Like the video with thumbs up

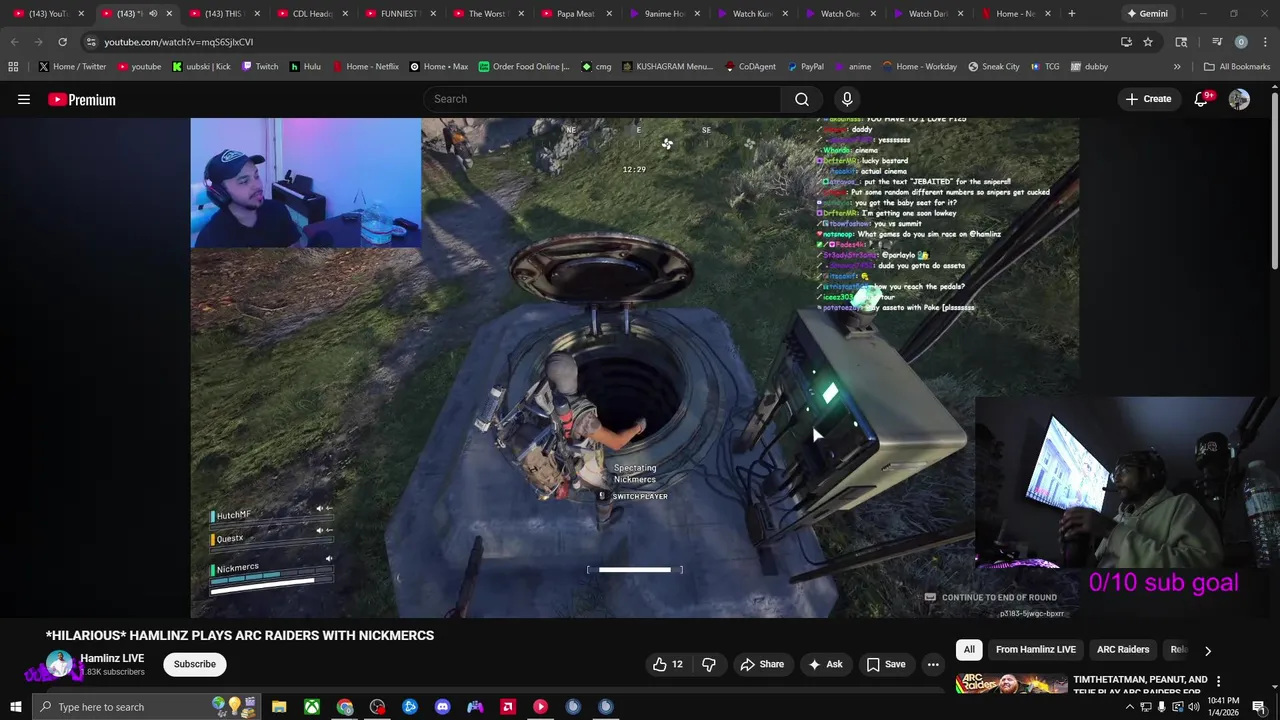pyautogui.click(x=667, y=664)
